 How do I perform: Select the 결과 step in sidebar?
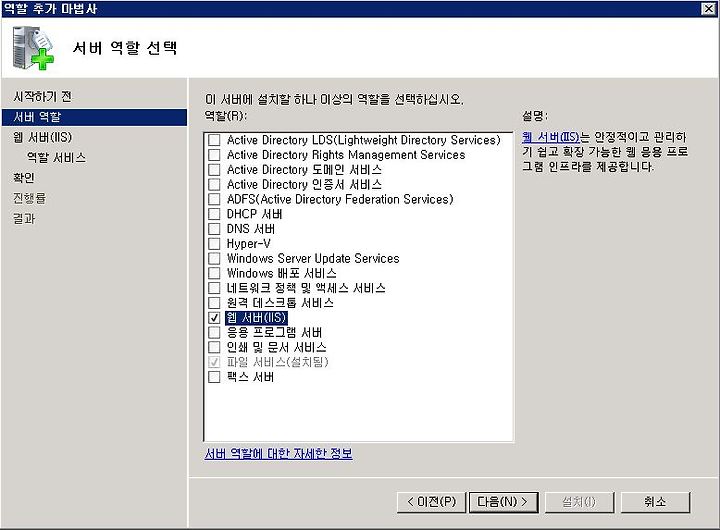[x=24, y=218]
